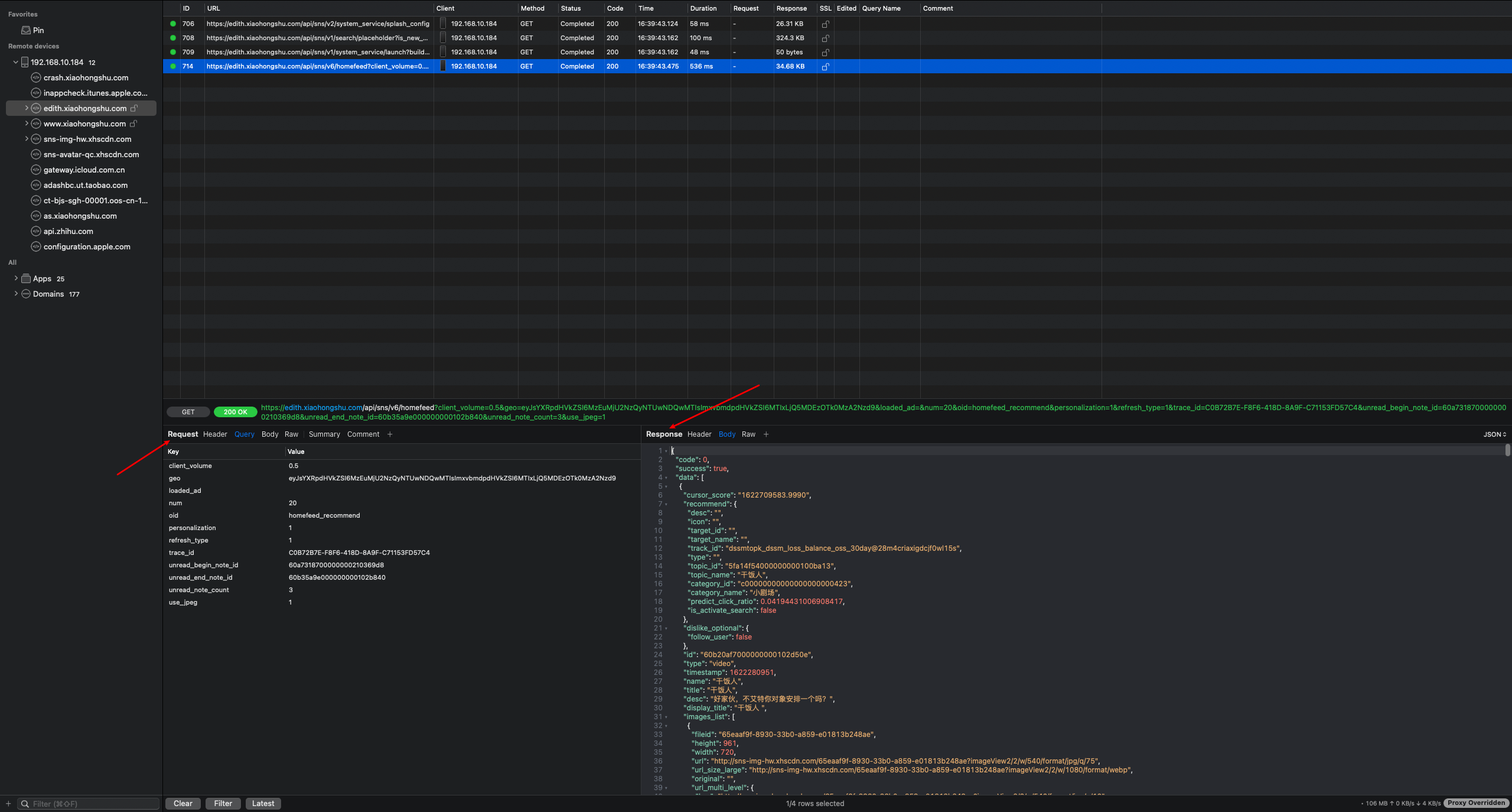Select the Summary tab in Request panel
This screenshot has height=812, width=1512.
323,434
